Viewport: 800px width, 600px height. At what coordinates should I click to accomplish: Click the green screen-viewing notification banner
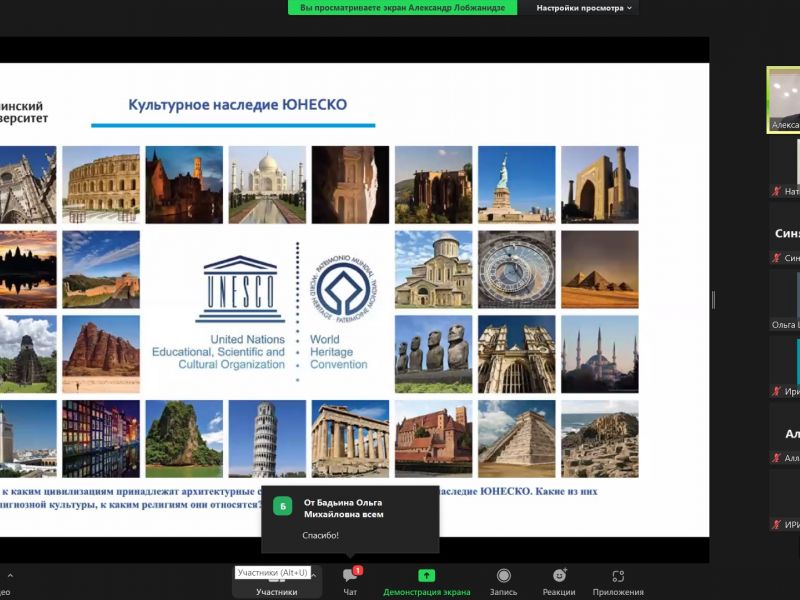(x=403, y=8)
